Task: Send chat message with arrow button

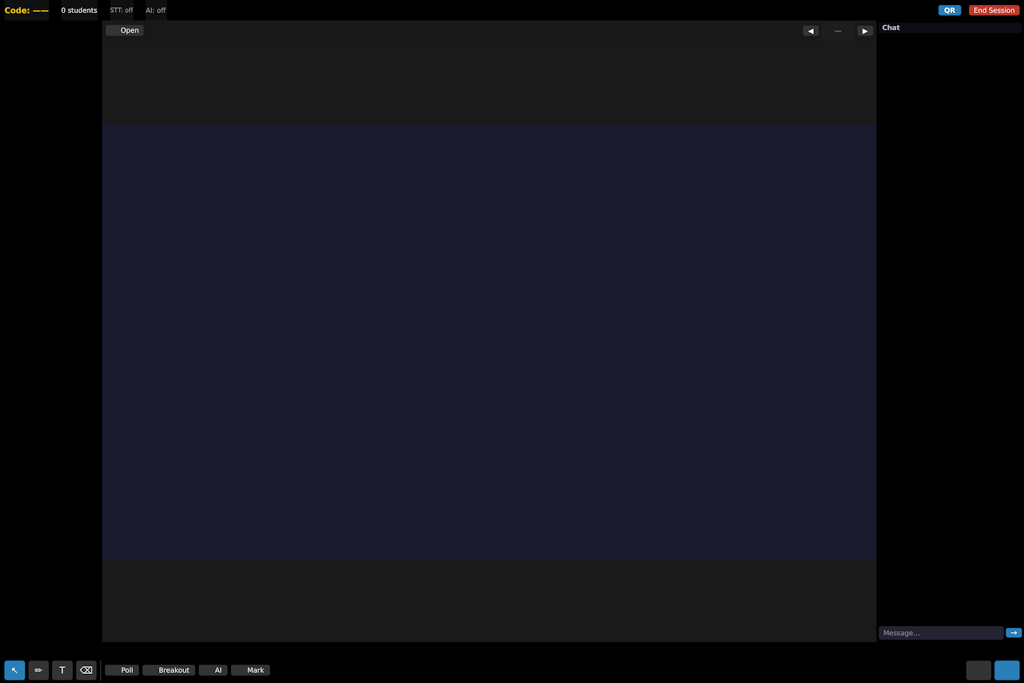Action: click(1014, 633)
